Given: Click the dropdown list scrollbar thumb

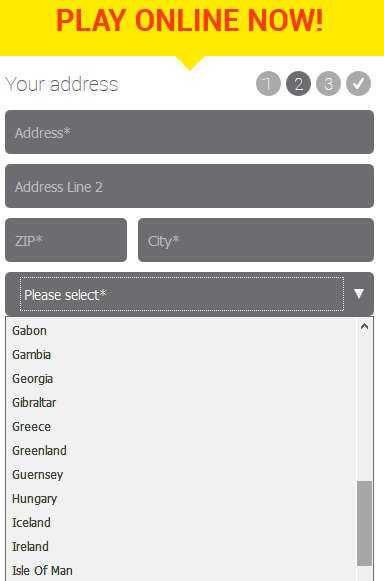Looking at the screenshot, I should (364, 523).
